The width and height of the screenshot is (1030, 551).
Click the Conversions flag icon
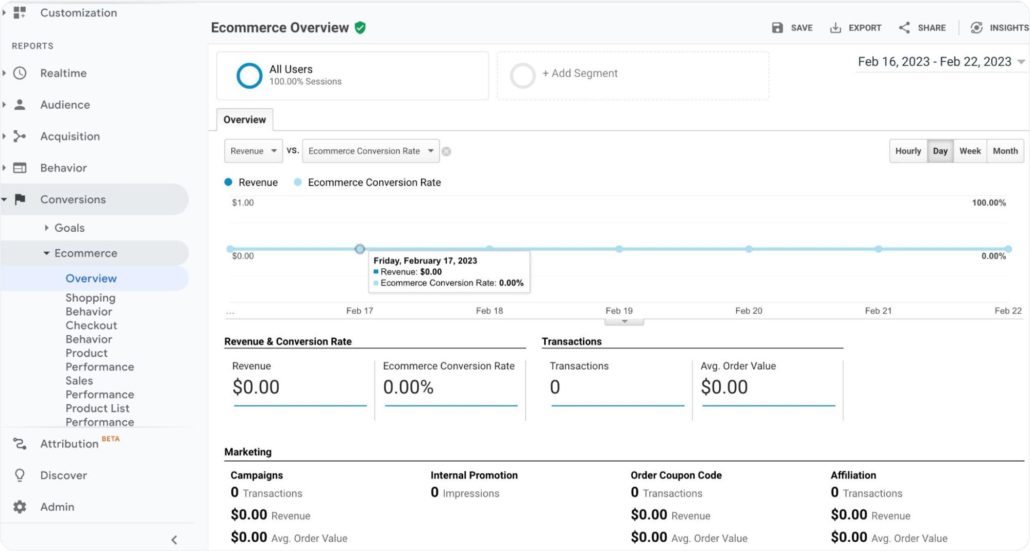pos(20,199)
